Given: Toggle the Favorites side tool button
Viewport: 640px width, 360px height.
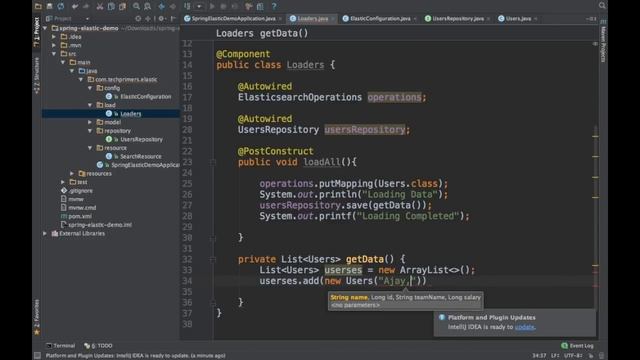Looking at the screenshot, I should (37, 317).
